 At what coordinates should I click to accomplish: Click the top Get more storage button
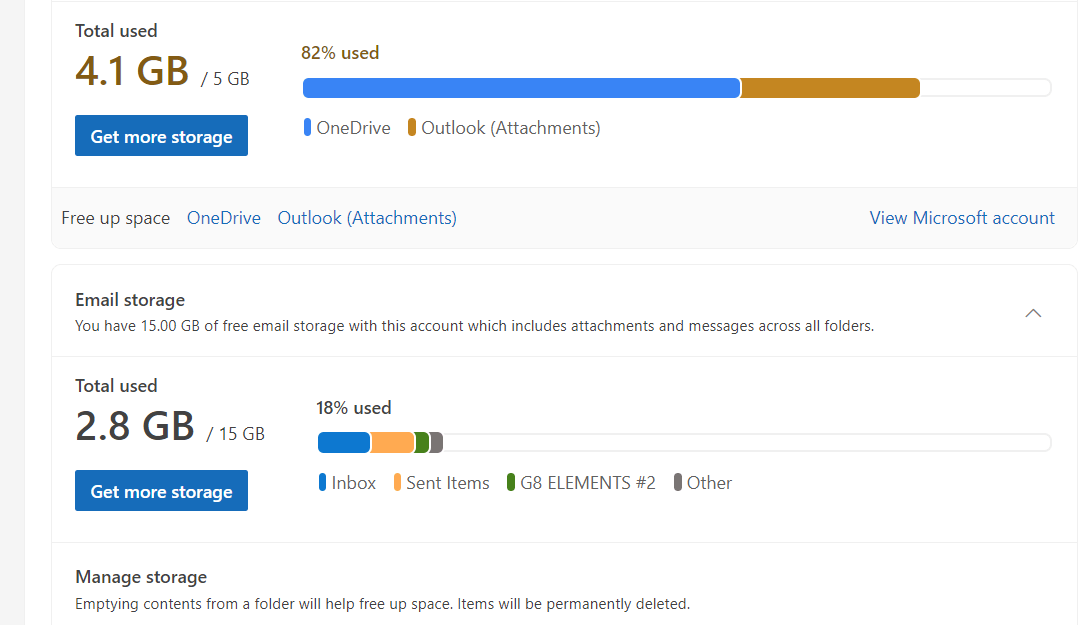pos(161,135)
